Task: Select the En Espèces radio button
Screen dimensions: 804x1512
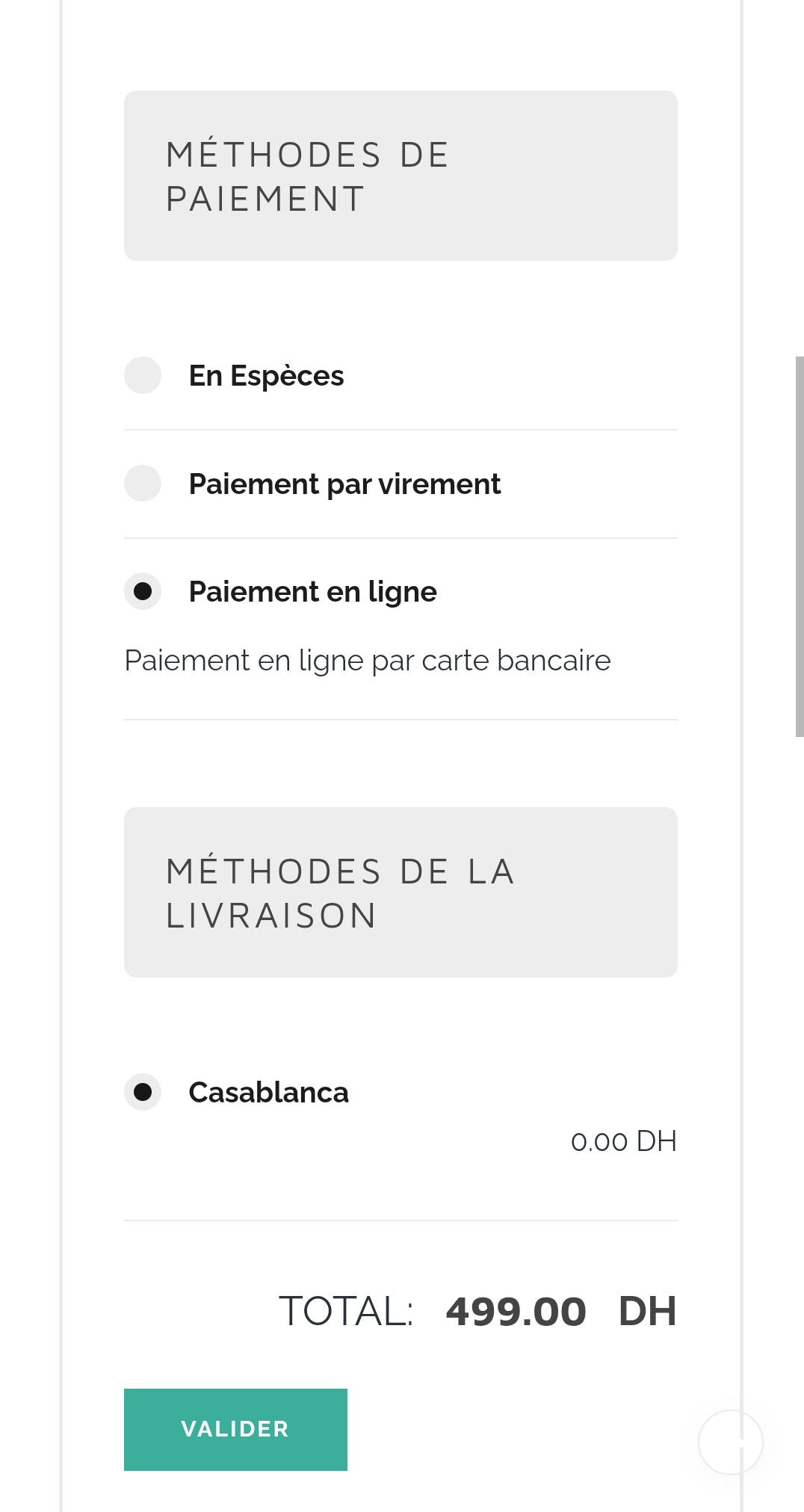Action: (x=143, y=375)
